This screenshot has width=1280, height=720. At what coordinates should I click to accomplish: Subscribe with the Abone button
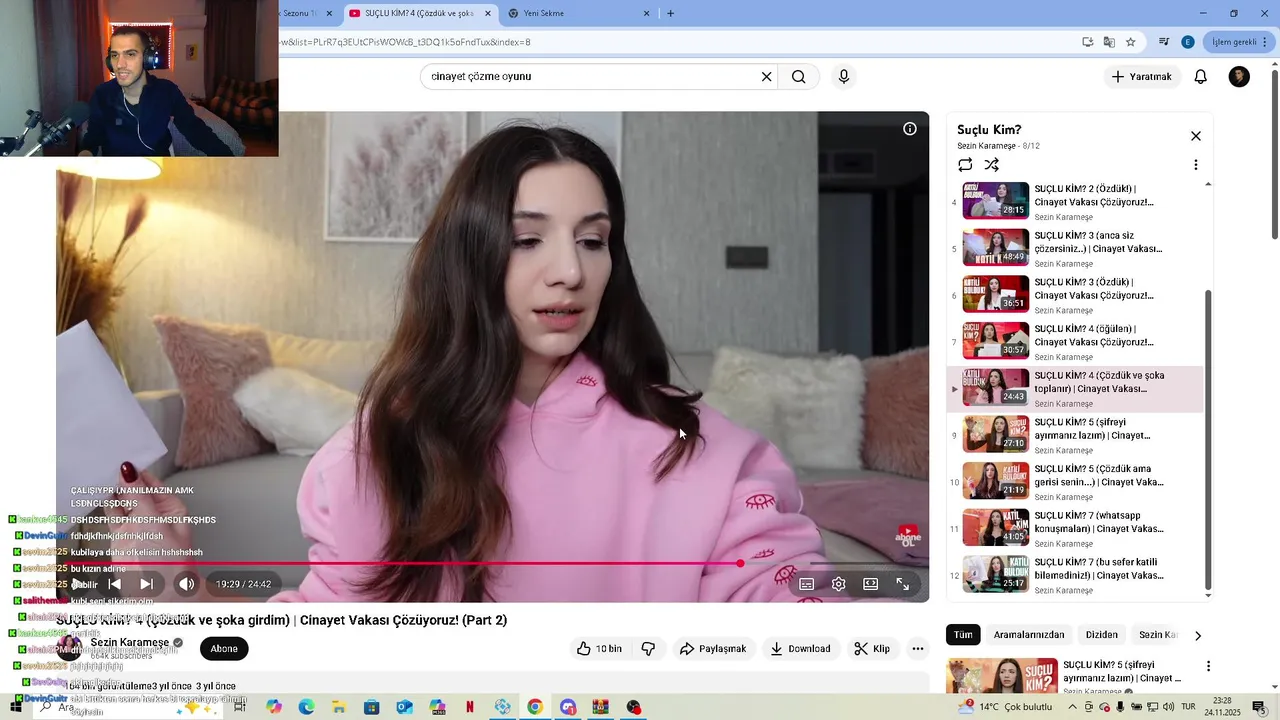click(224, 649)
